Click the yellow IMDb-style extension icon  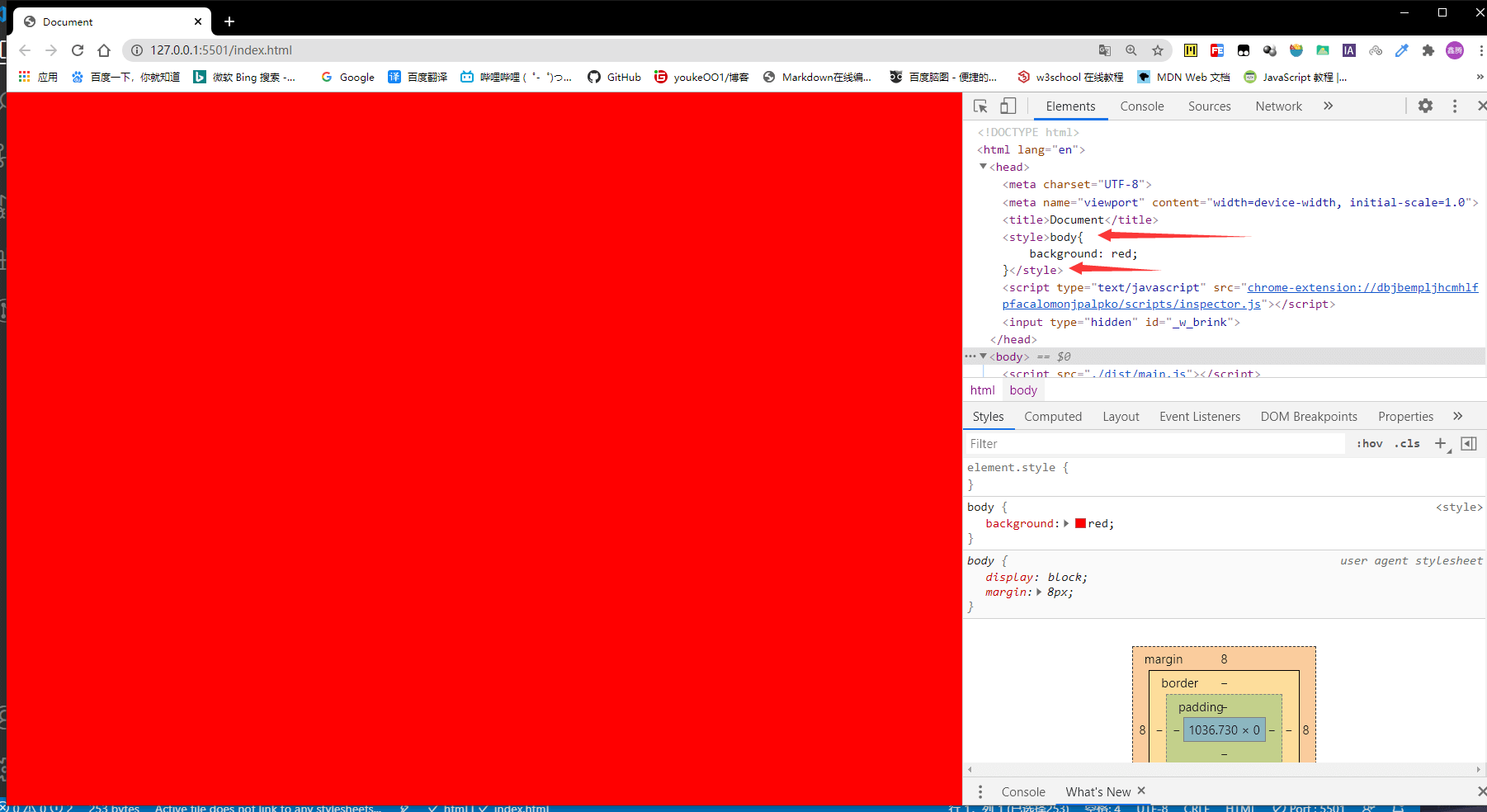pos(1191,50)
